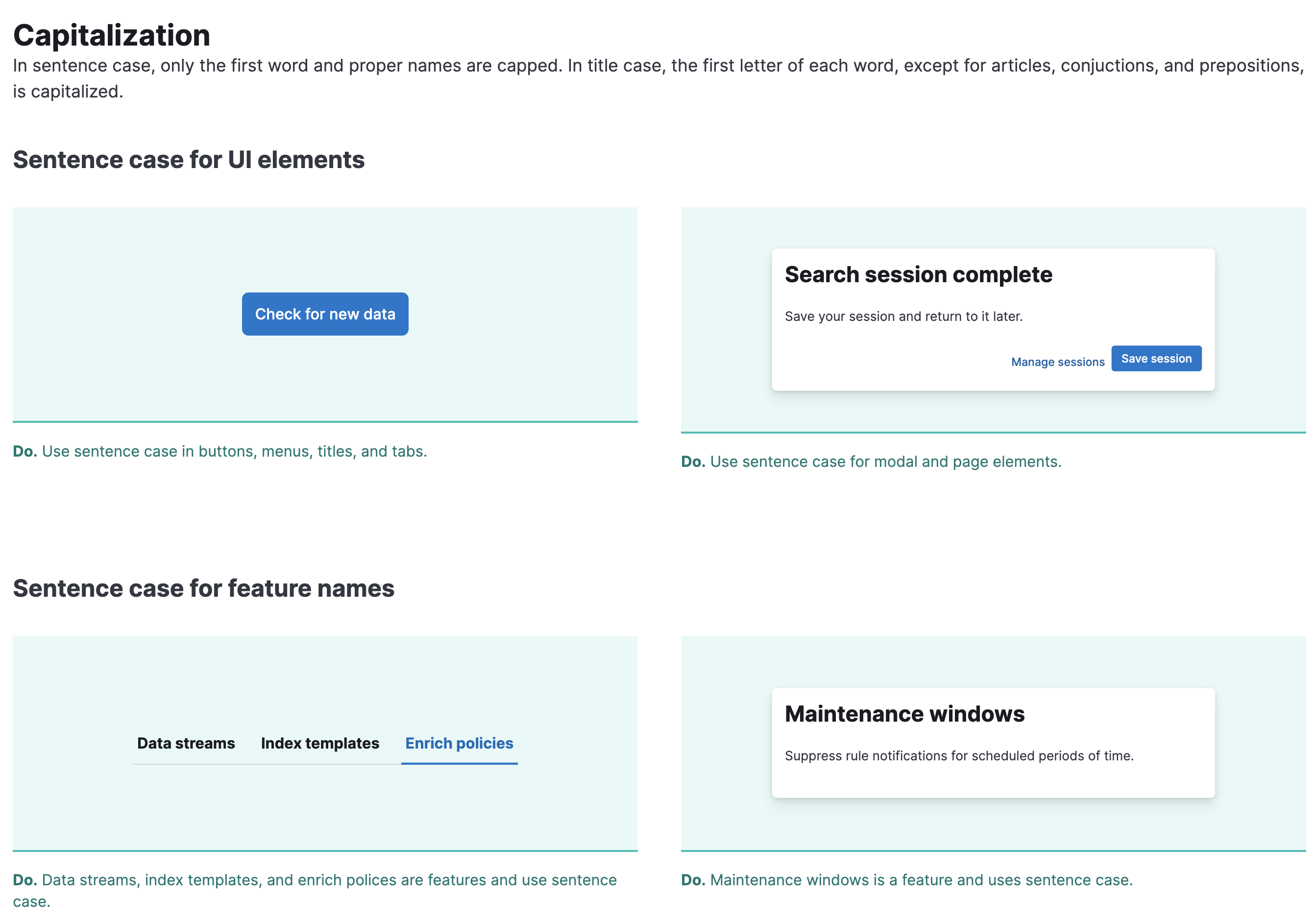Click the caption about buttons, menus, titles, and tabs
Screen dimensions: 1316x923
click(220, 451)
